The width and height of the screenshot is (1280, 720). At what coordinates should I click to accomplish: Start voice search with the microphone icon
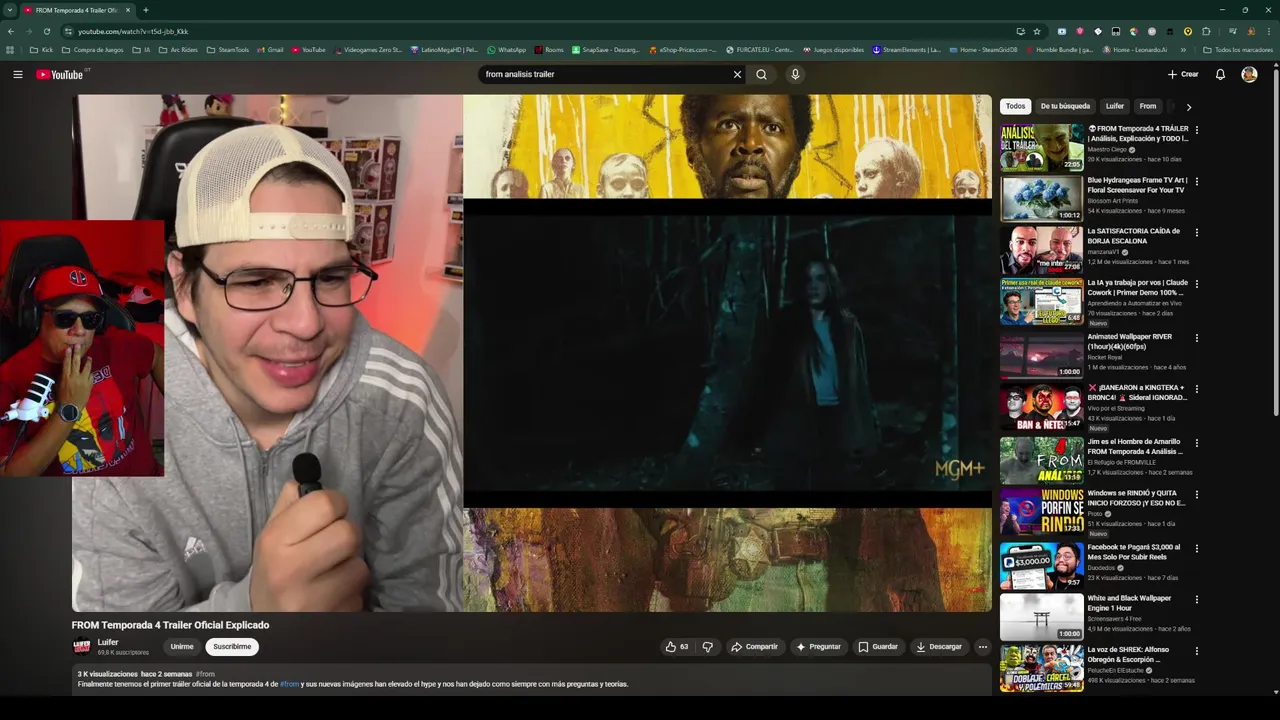795,74
